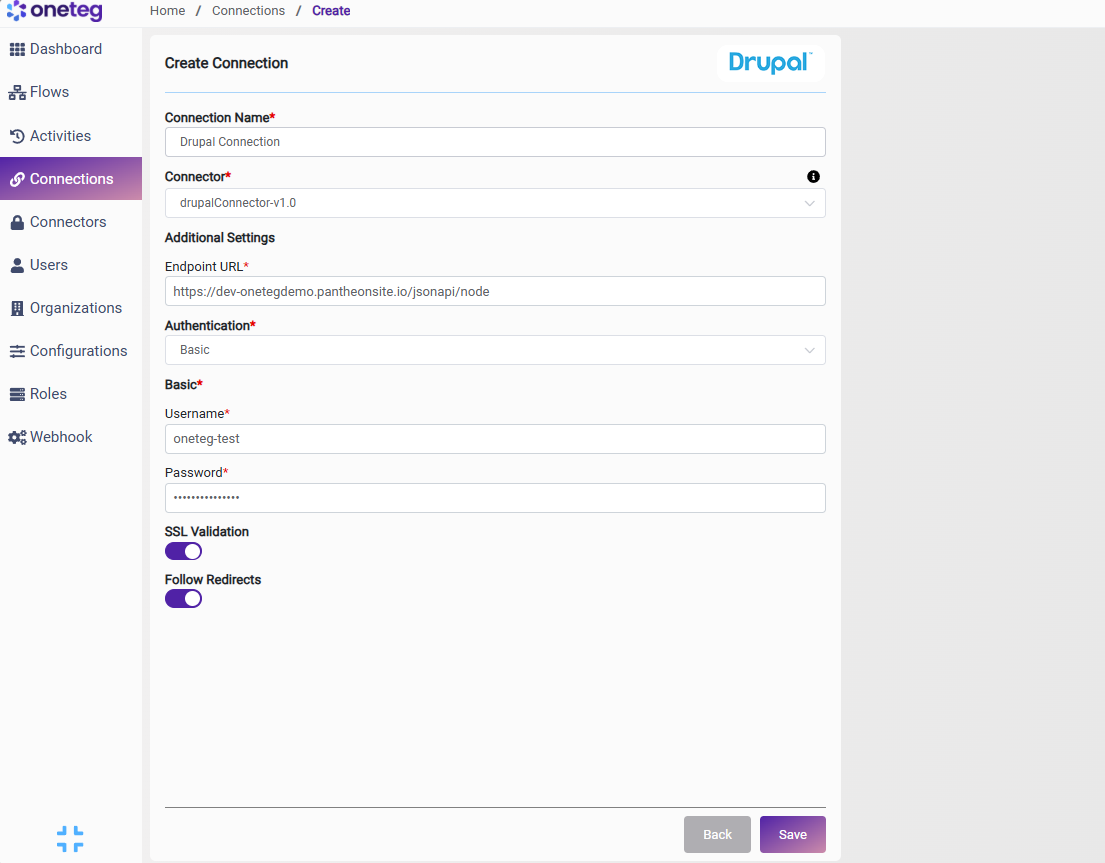The height and width of the screenshot is (863, 1105).
Task: Open the Connections breadcrumb link
Action: click(x=248, y=11)
